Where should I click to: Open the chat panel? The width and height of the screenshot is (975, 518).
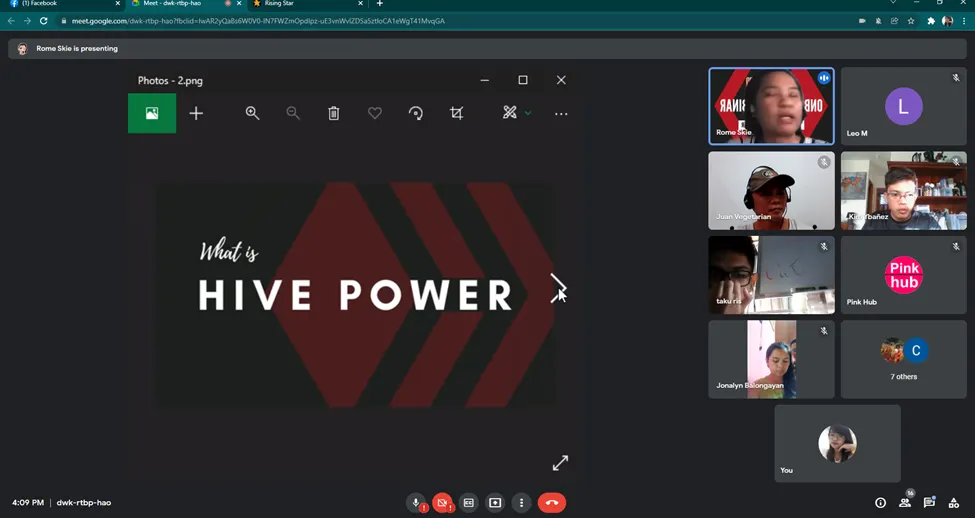929,502
